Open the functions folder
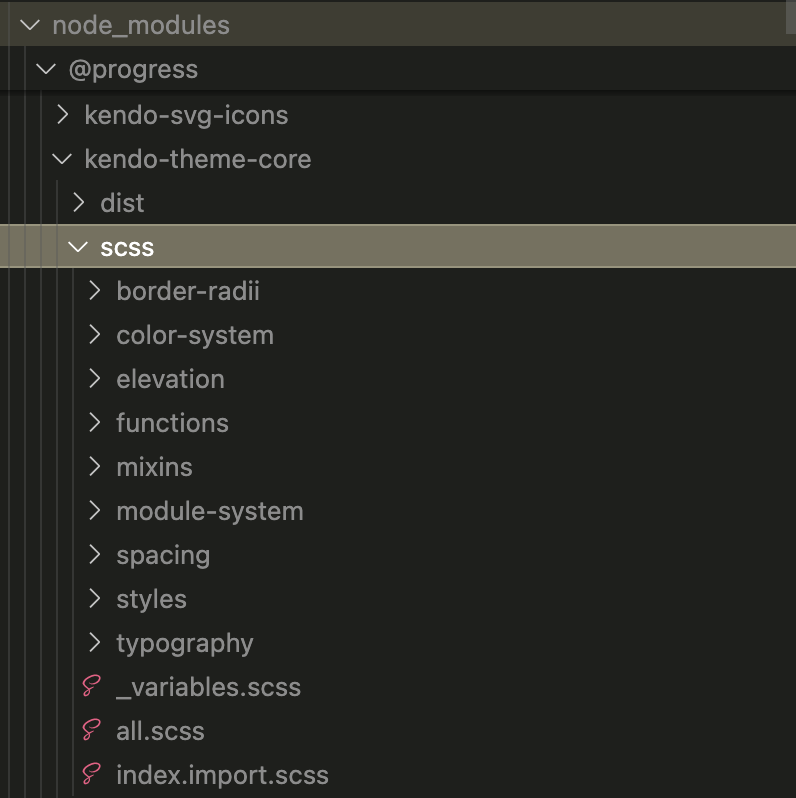Image resolution: width=796 pixels, height=798 pixels. point(172,423)
